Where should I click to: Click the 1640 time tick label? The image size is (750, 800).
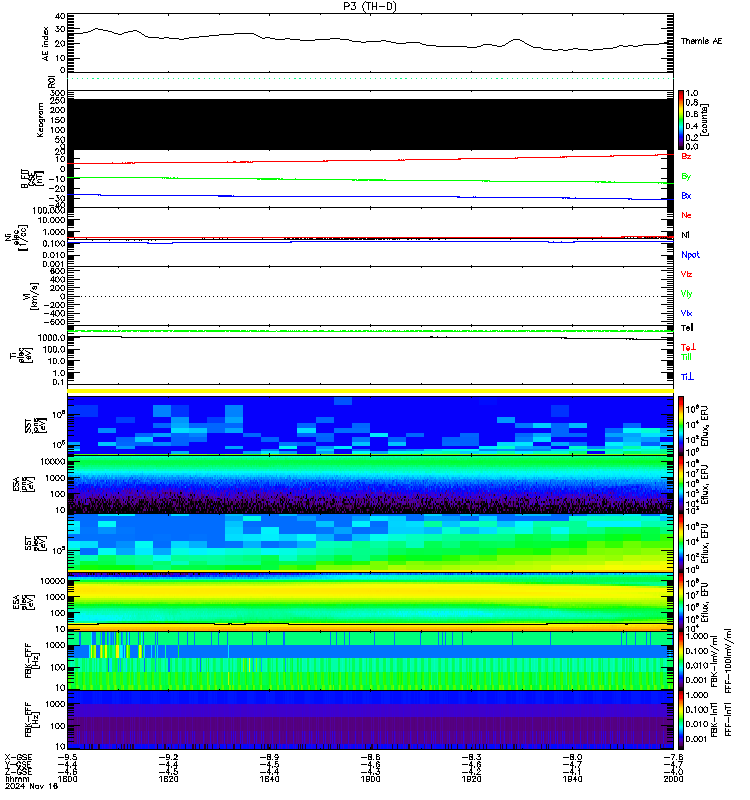pos(269,779)
